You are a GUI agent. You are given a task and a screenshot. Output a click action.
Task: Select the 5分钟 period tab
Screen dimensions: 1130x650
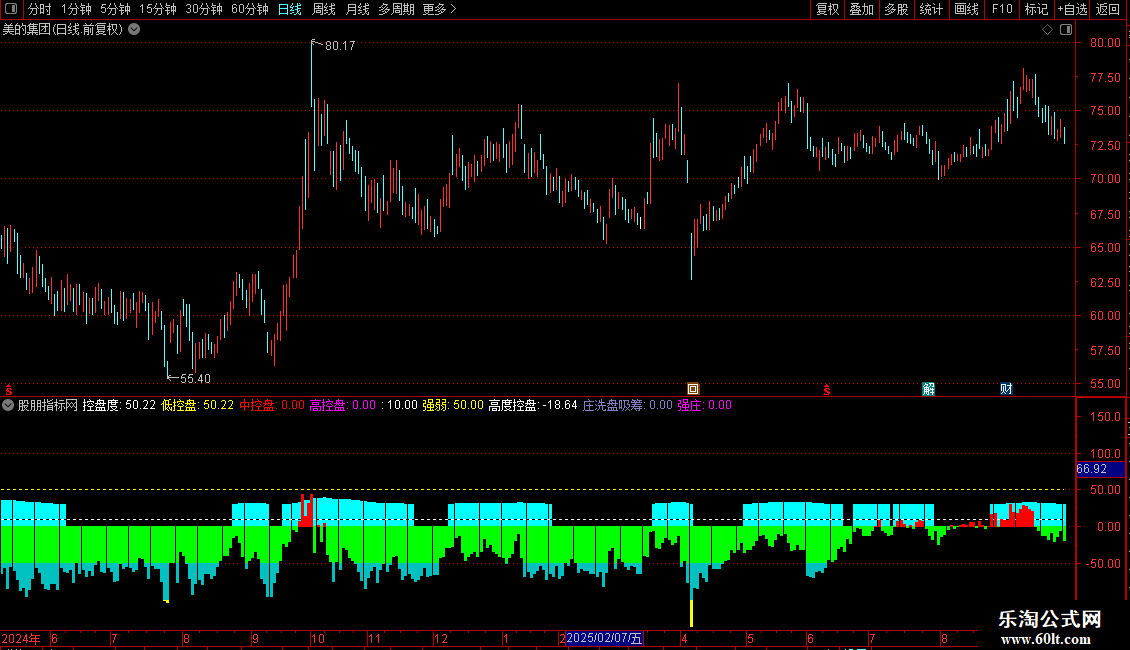click(x=115, y=9)
